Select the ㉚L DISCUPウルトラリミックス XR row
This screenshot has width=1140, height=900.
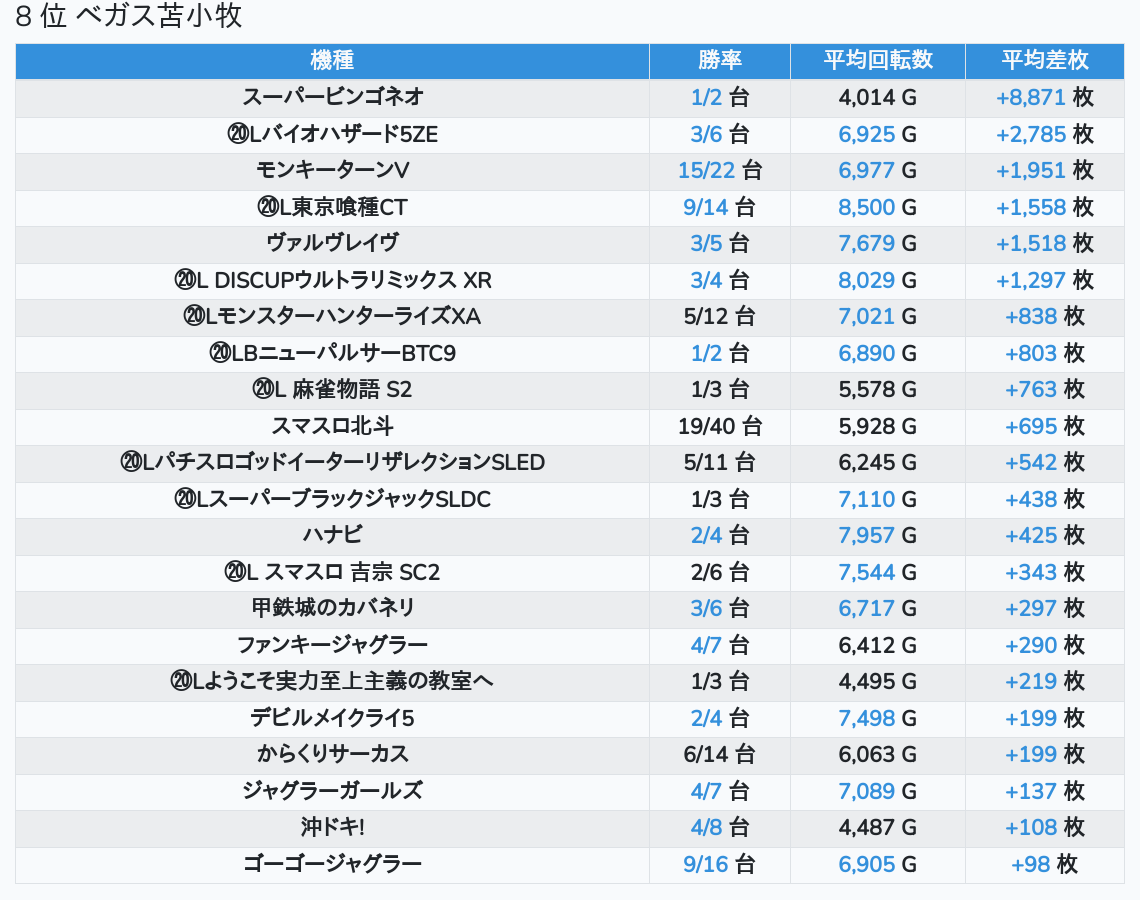click(x=570, y=281)
